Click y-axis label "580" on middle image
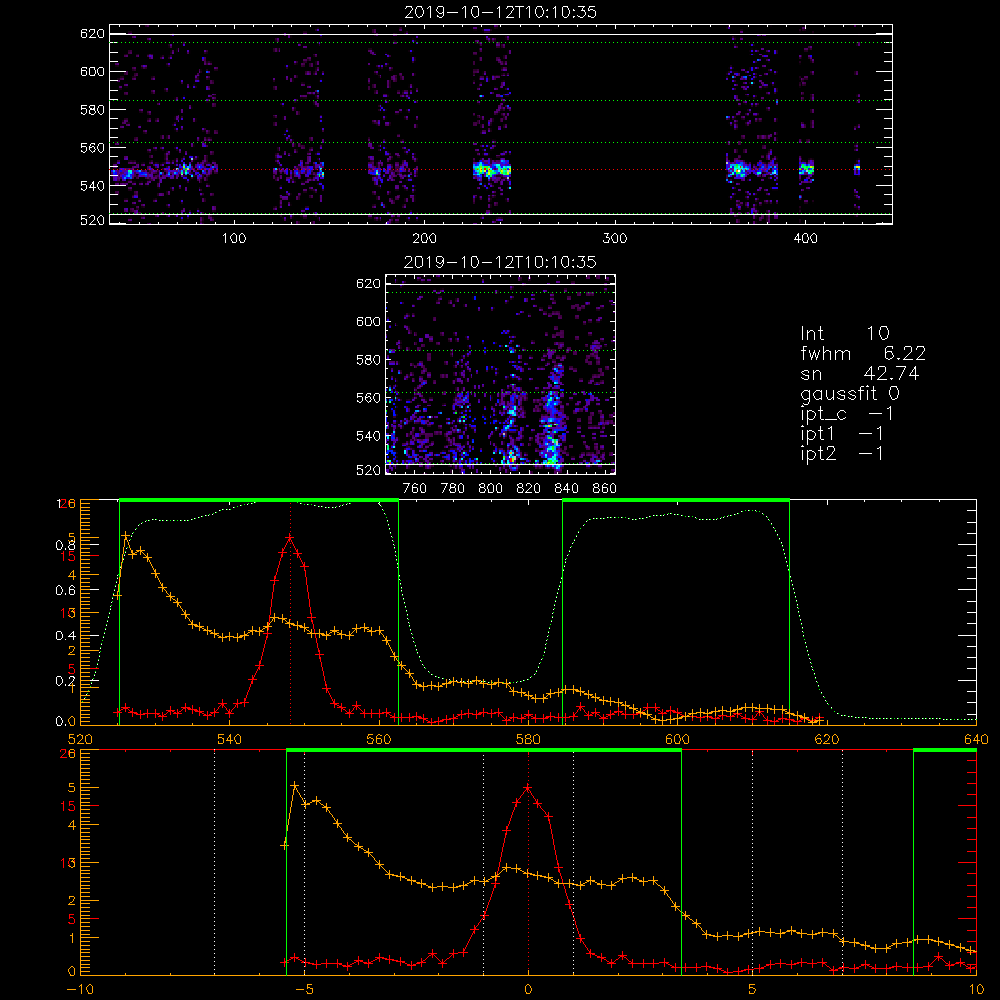 [369, 360]
